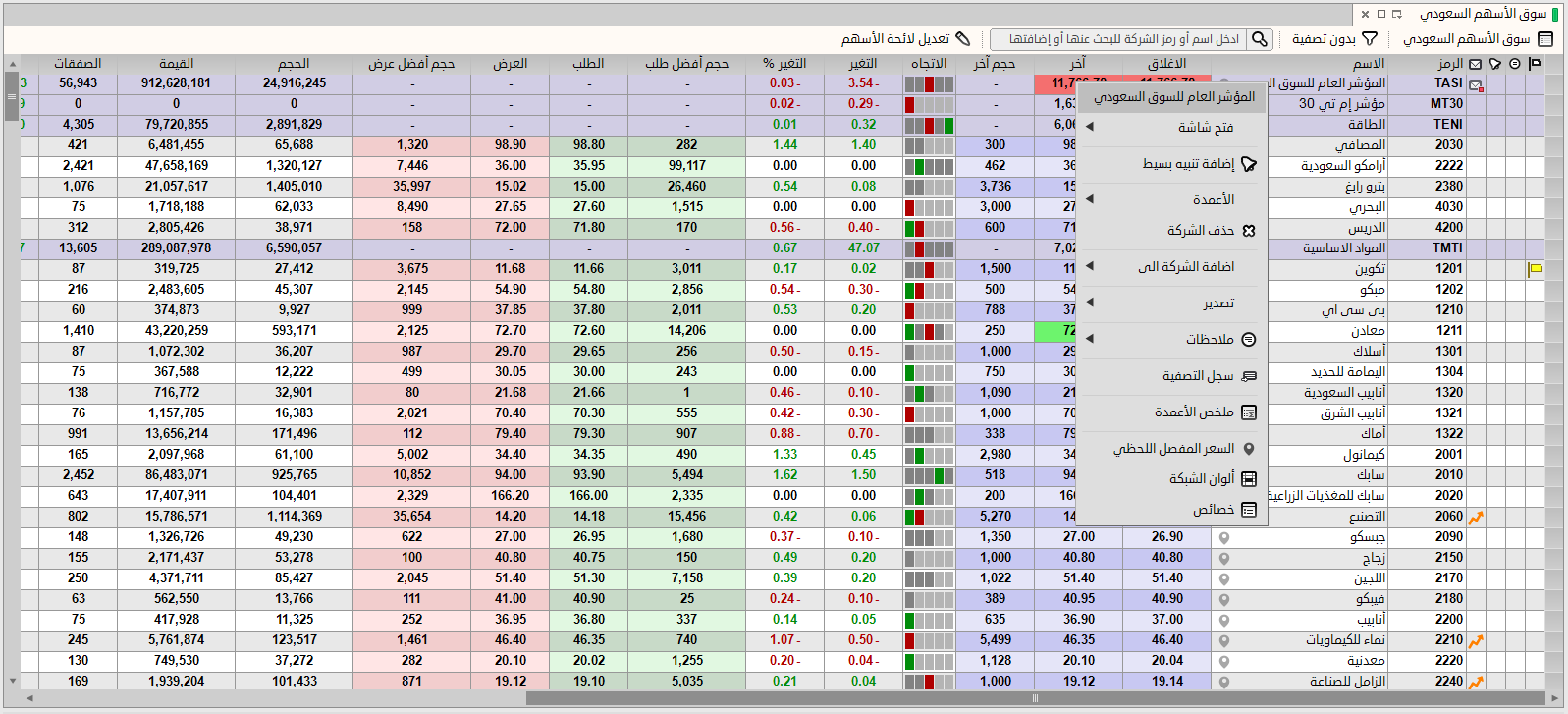This screenshot has height=714, width=1568.
Task: Open سجل التصفية from the context menu
Action: (x=1171, y=375)
